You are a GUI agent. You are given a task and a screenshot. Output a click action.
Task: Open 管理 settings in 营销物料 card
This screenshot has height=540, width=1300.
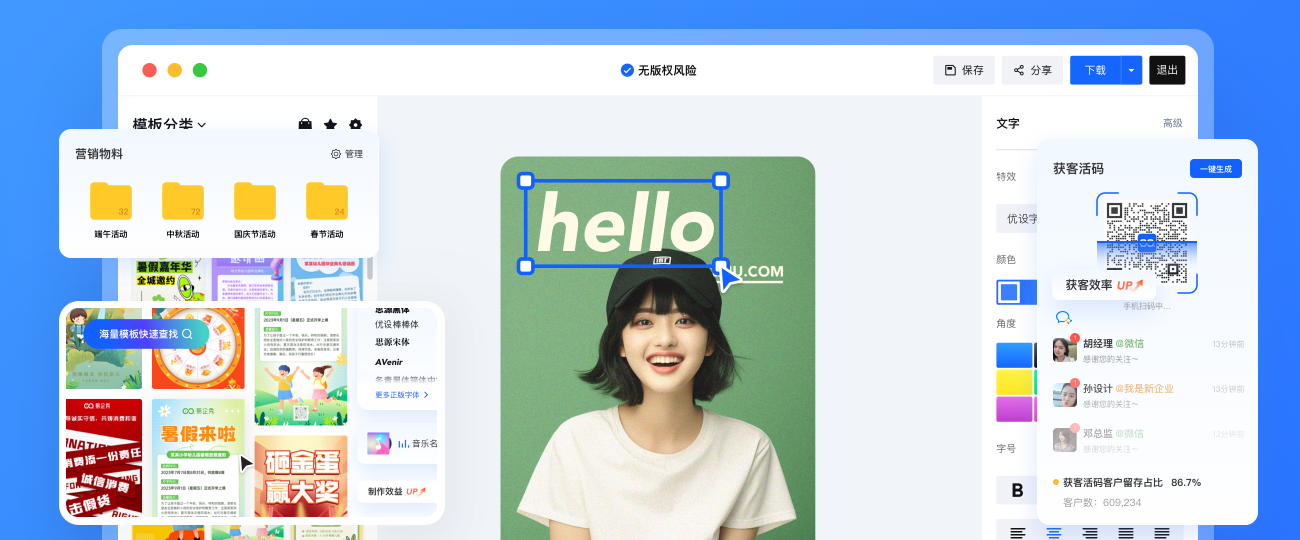tap(347, 154)
